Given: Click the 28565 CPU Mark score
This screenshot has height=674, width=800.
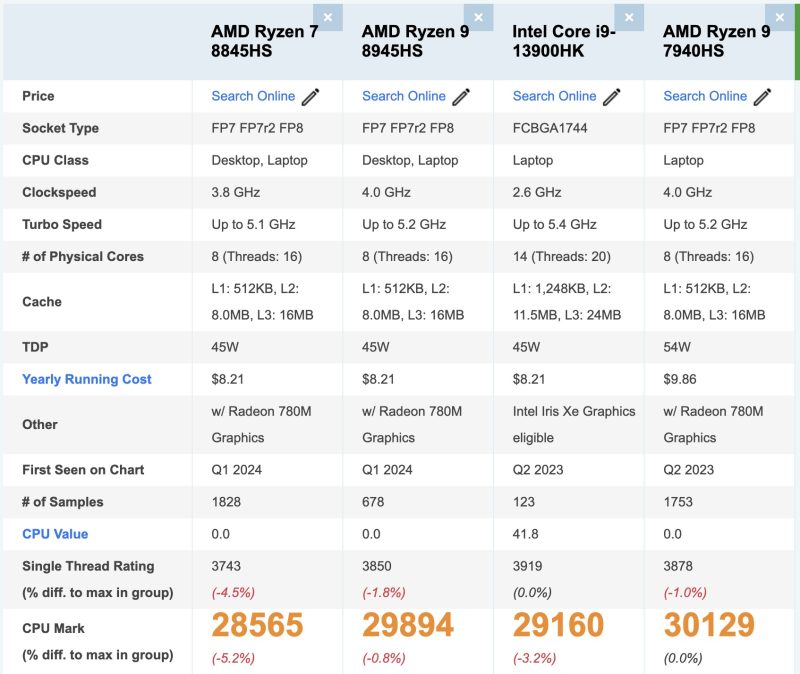Looking at the screenshot, I should [257, 625].
